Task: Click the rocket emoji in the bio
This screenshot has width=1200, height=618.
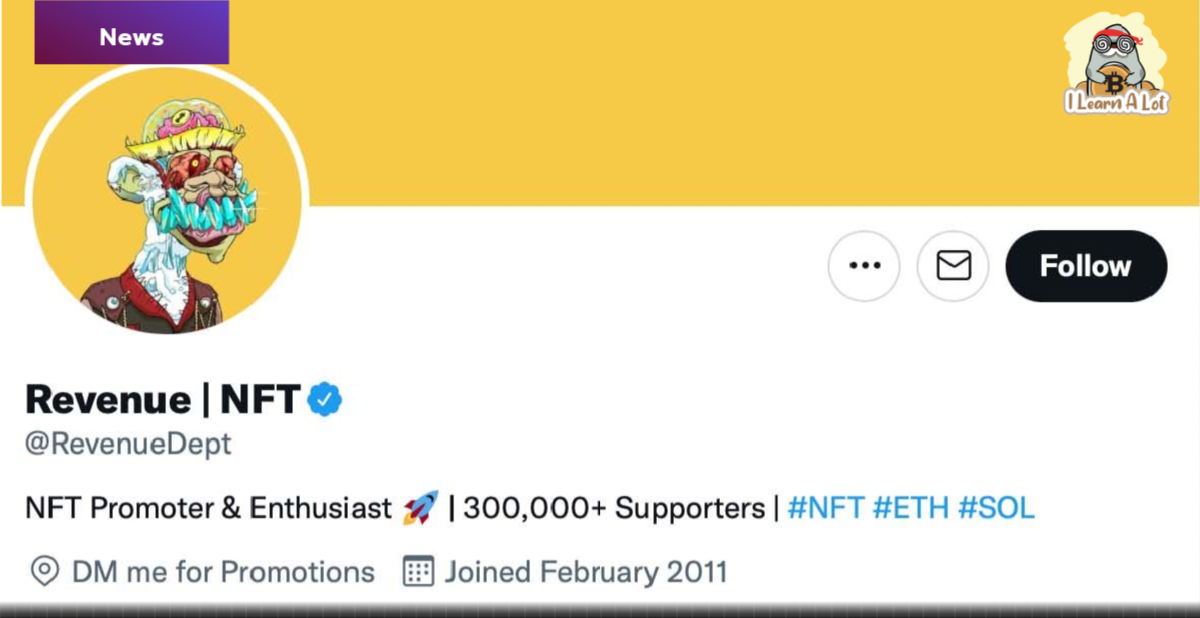Action: pyautogui.click(x=420, y=508)
